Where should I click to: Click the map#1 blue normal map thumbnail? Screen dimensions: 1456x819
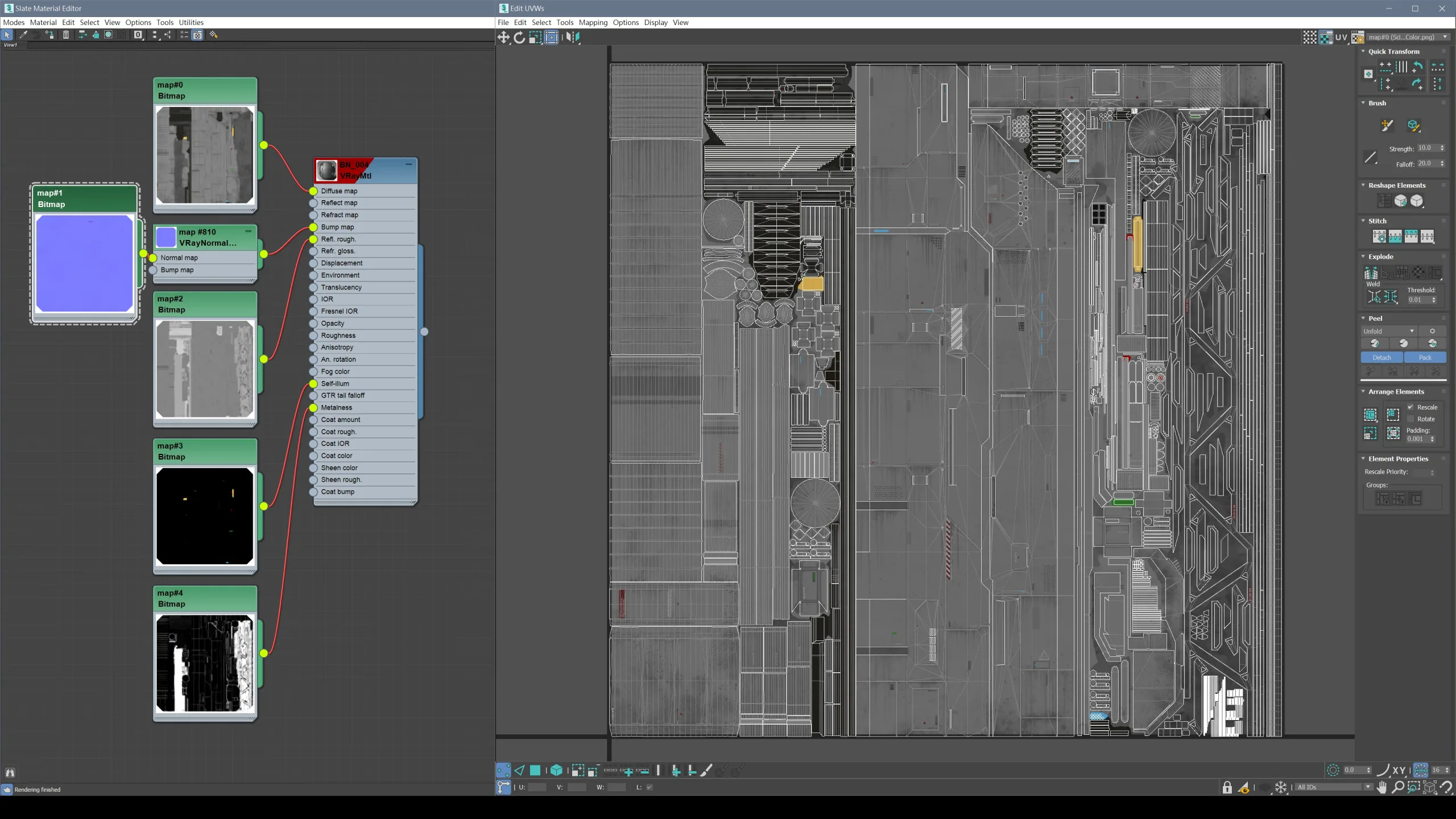click(84, 263)
